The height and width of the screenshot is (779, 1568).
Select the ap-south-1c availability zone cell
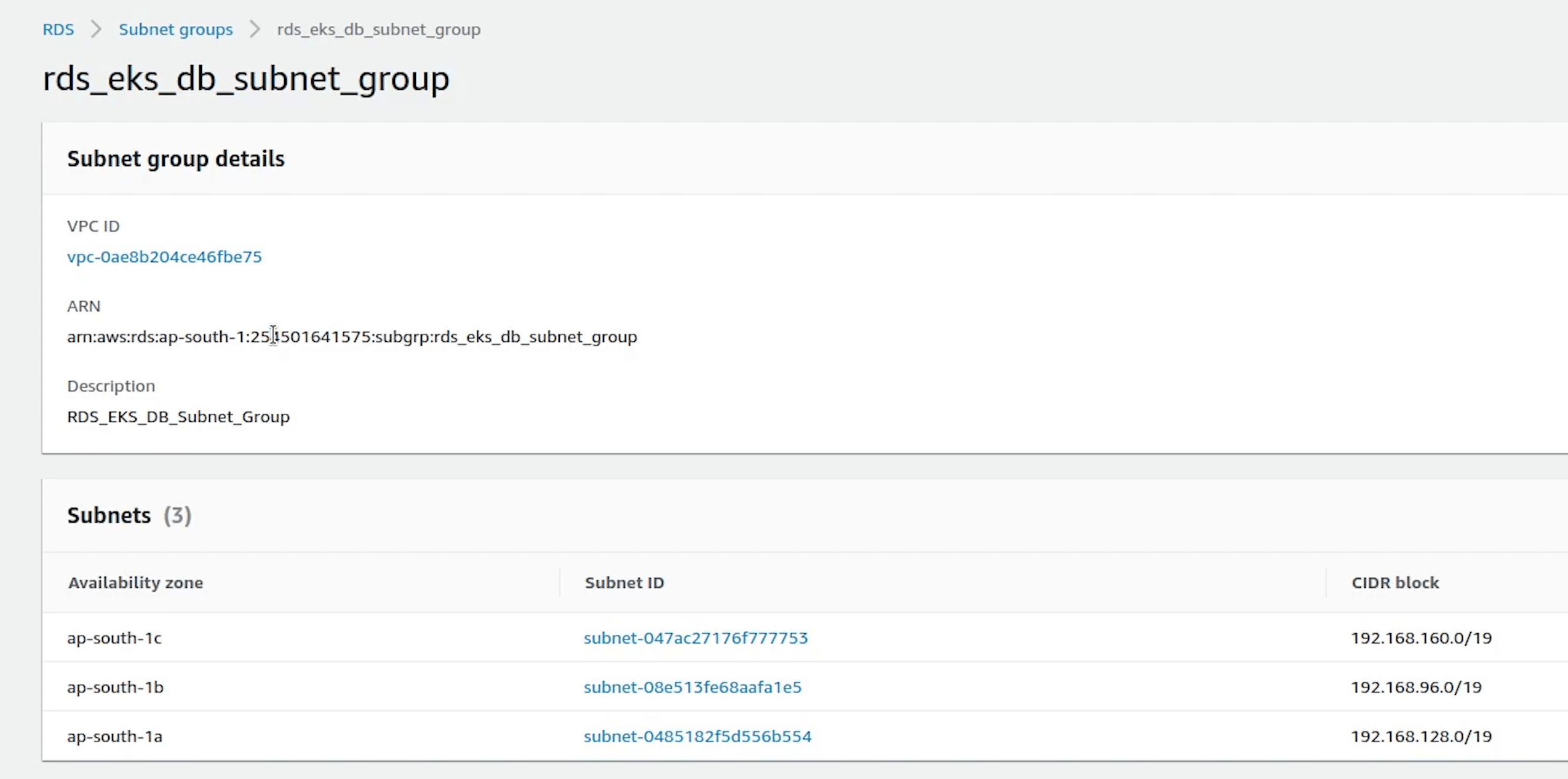[x=114, y=638]
